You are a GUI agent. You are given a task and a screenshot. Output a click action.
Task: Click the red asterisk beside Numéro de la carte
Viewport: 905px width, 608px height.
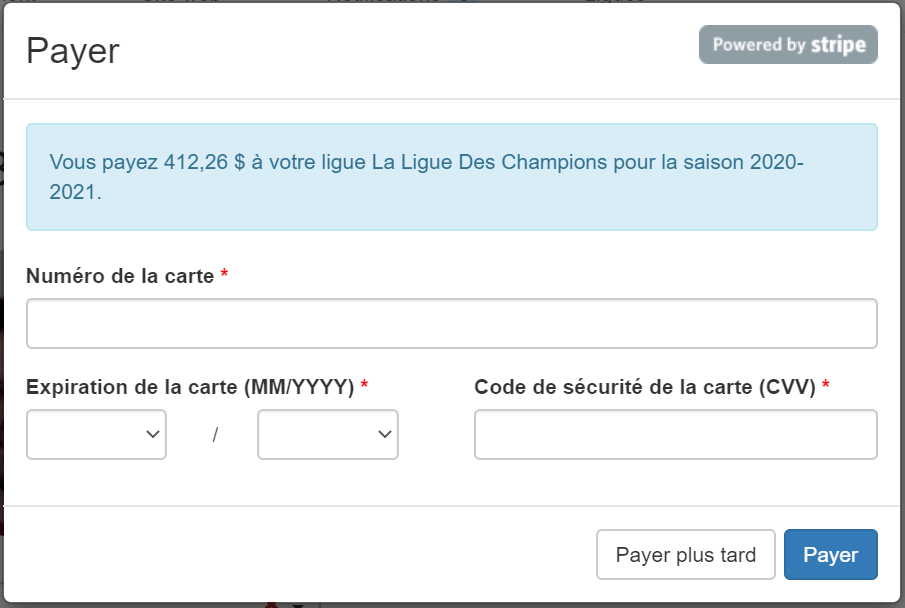(225, 274)
